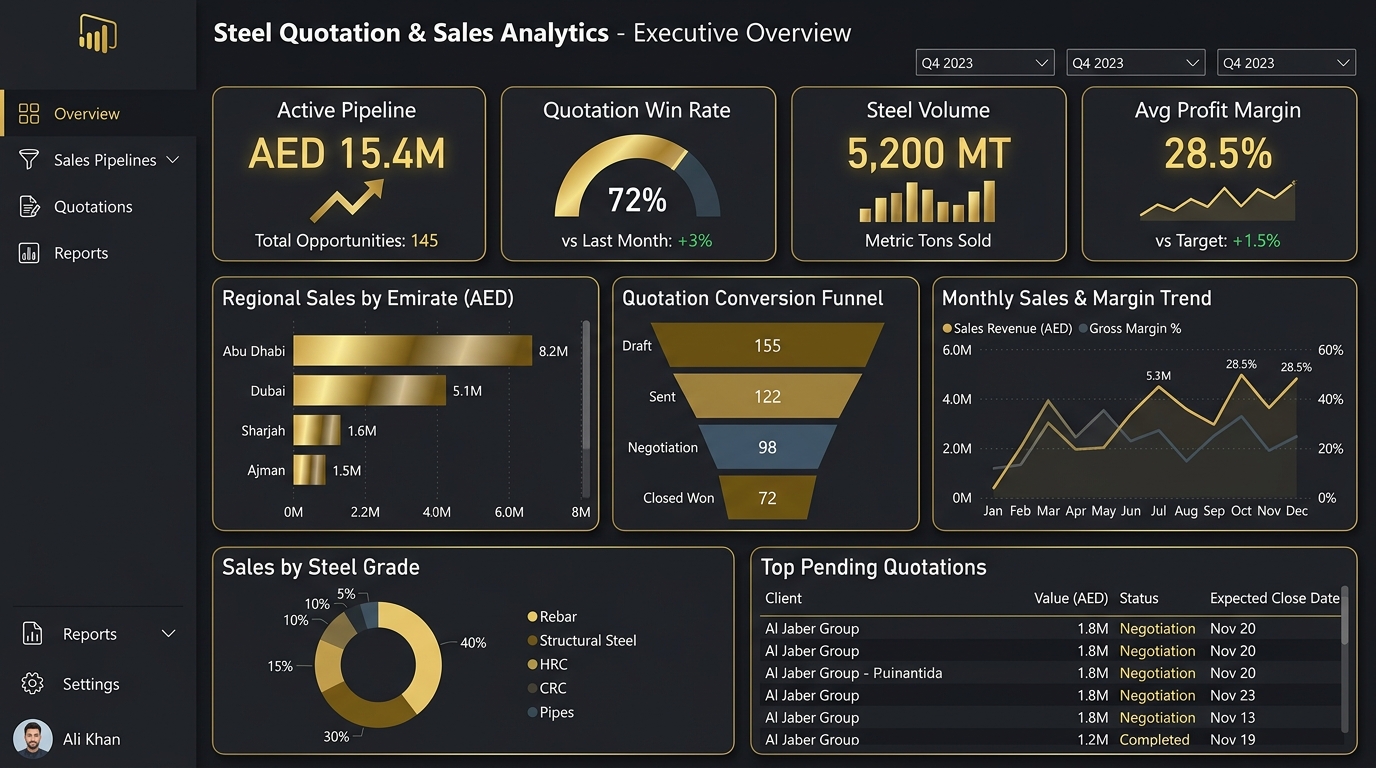Expand the Sales Pipelines chevron
The height and width of the screenshot is (768, 1376).
point(172,160)
